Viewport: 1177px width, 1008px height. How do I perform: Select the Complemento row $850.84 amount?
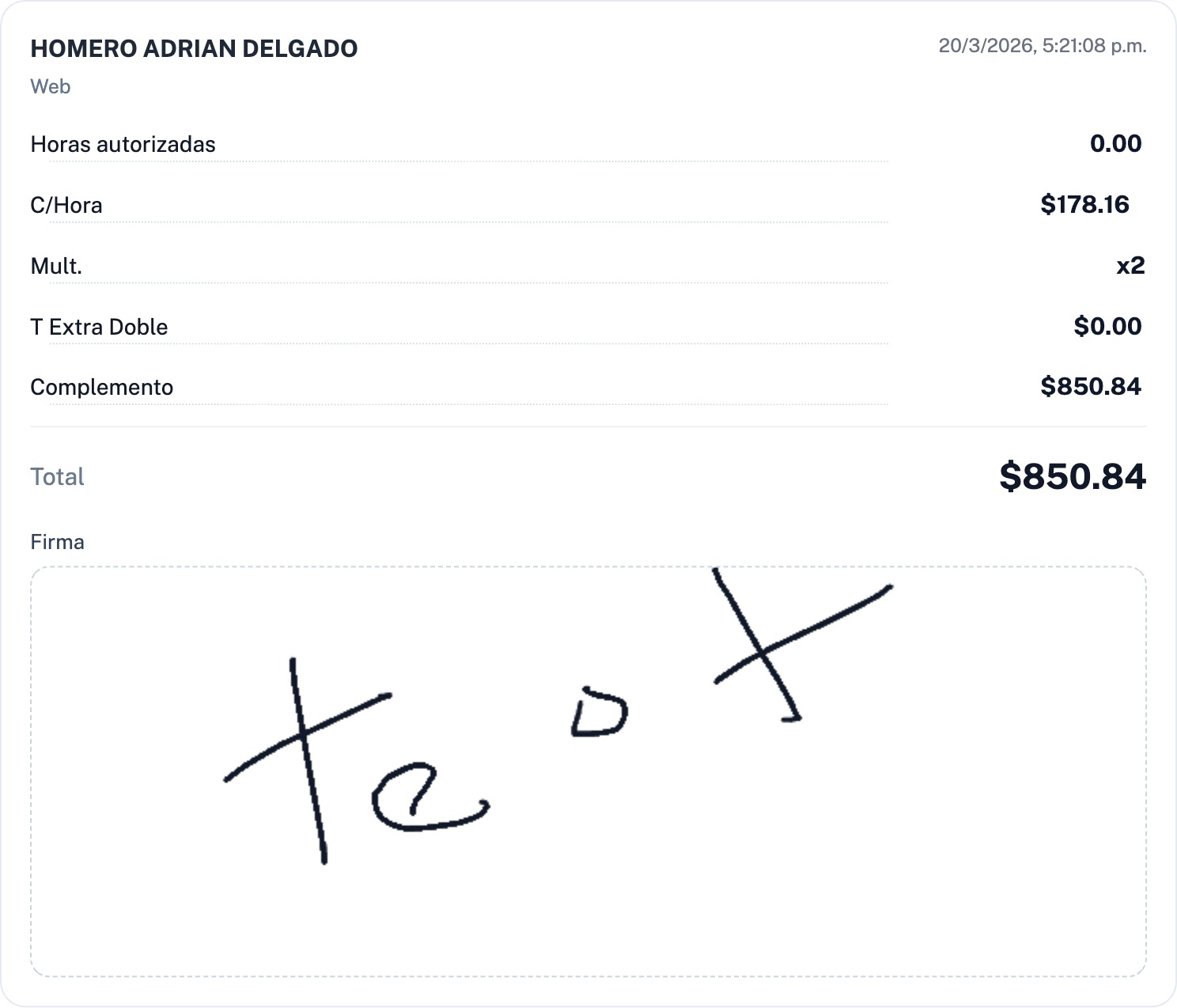pos(1091,386)
